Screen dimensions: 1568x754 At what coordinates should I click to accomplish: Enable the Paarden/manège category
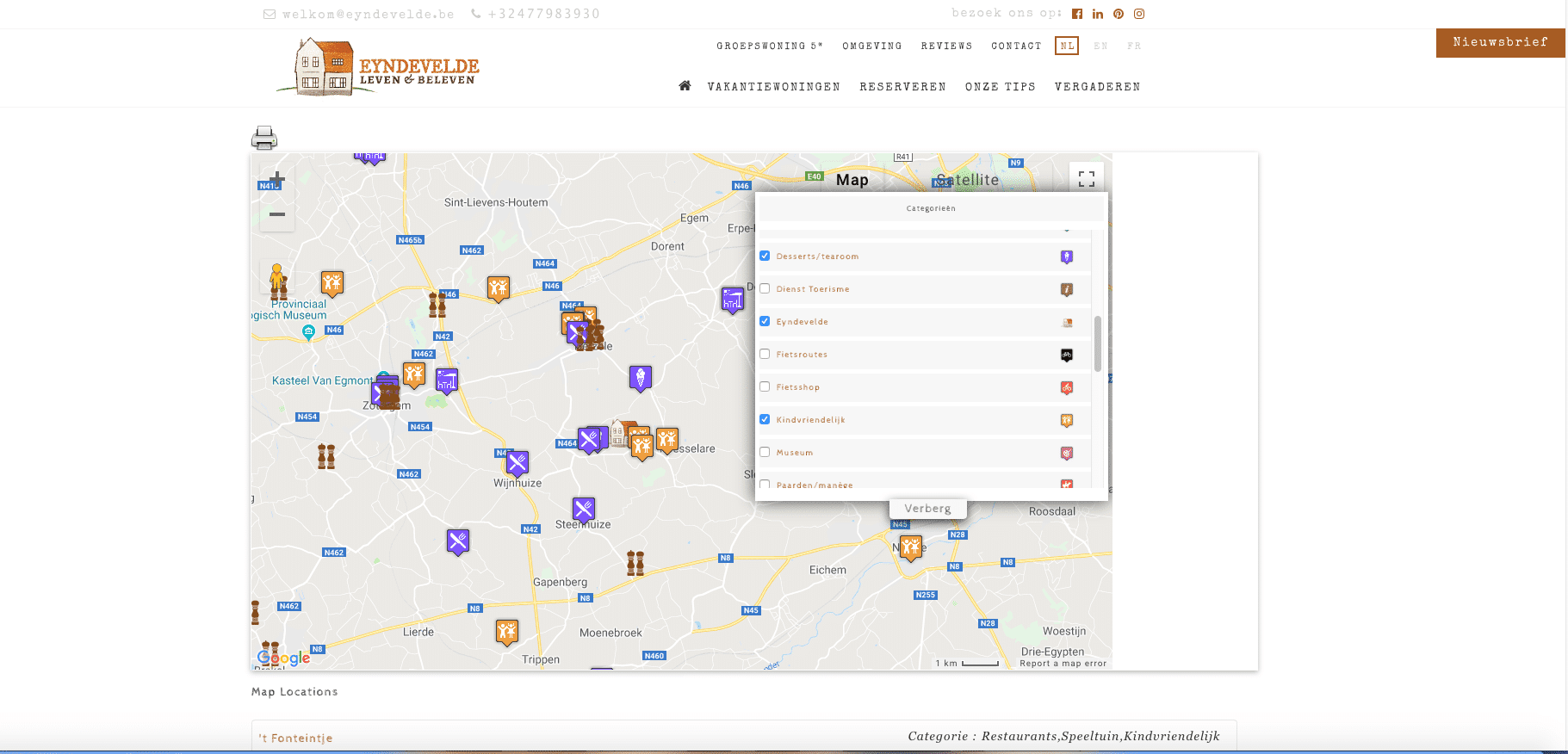765,484
